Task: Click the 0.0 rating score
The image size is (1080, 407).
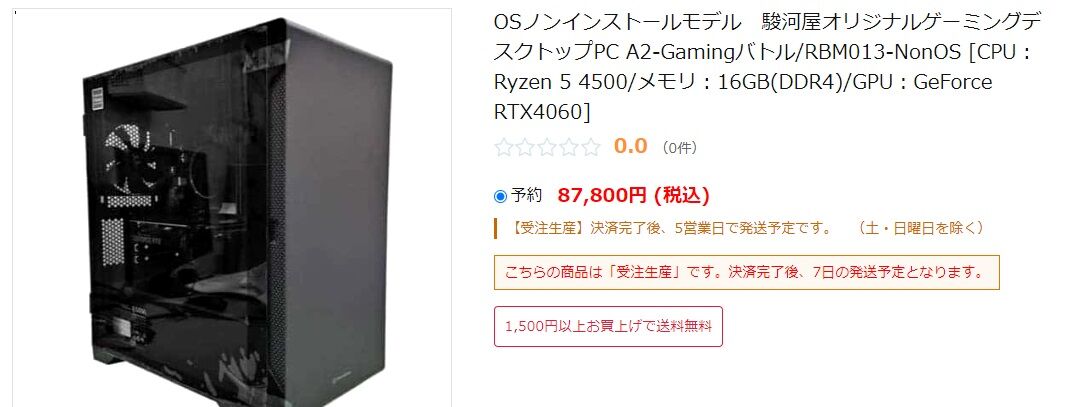Action: click(x=630, y=146)
